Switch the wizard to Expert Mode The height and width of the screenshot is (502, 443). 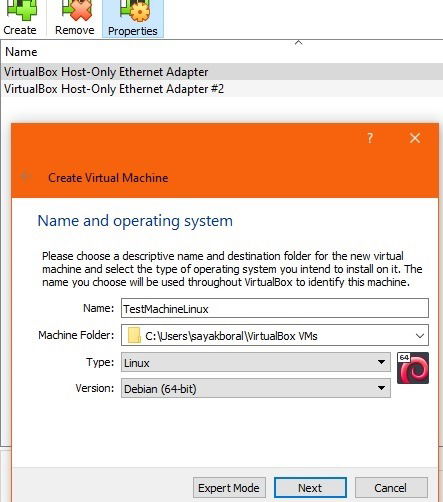tap(229, 488)
